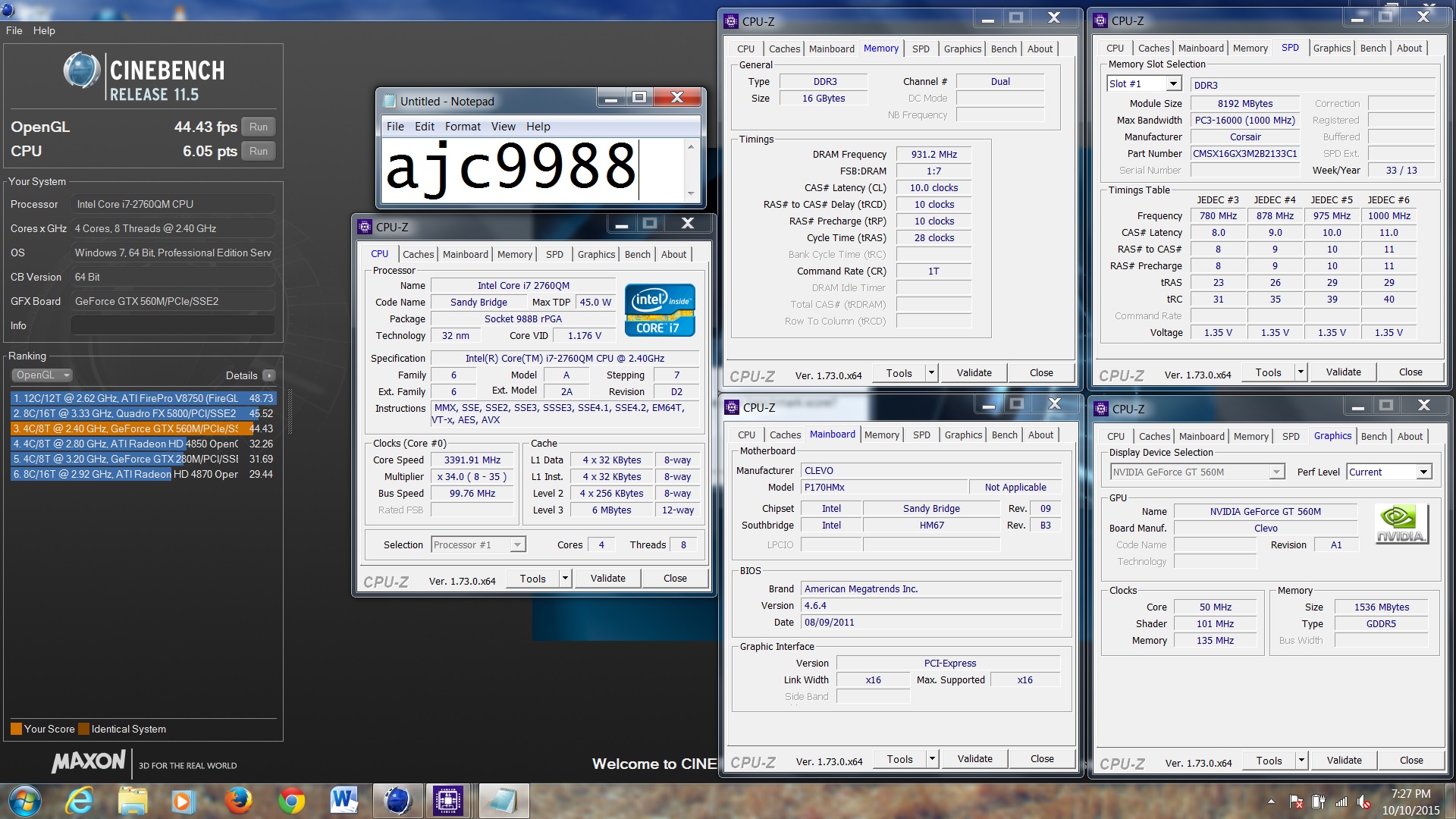
Task: Run the CPU benchmark
Action: tap(259, 151)
